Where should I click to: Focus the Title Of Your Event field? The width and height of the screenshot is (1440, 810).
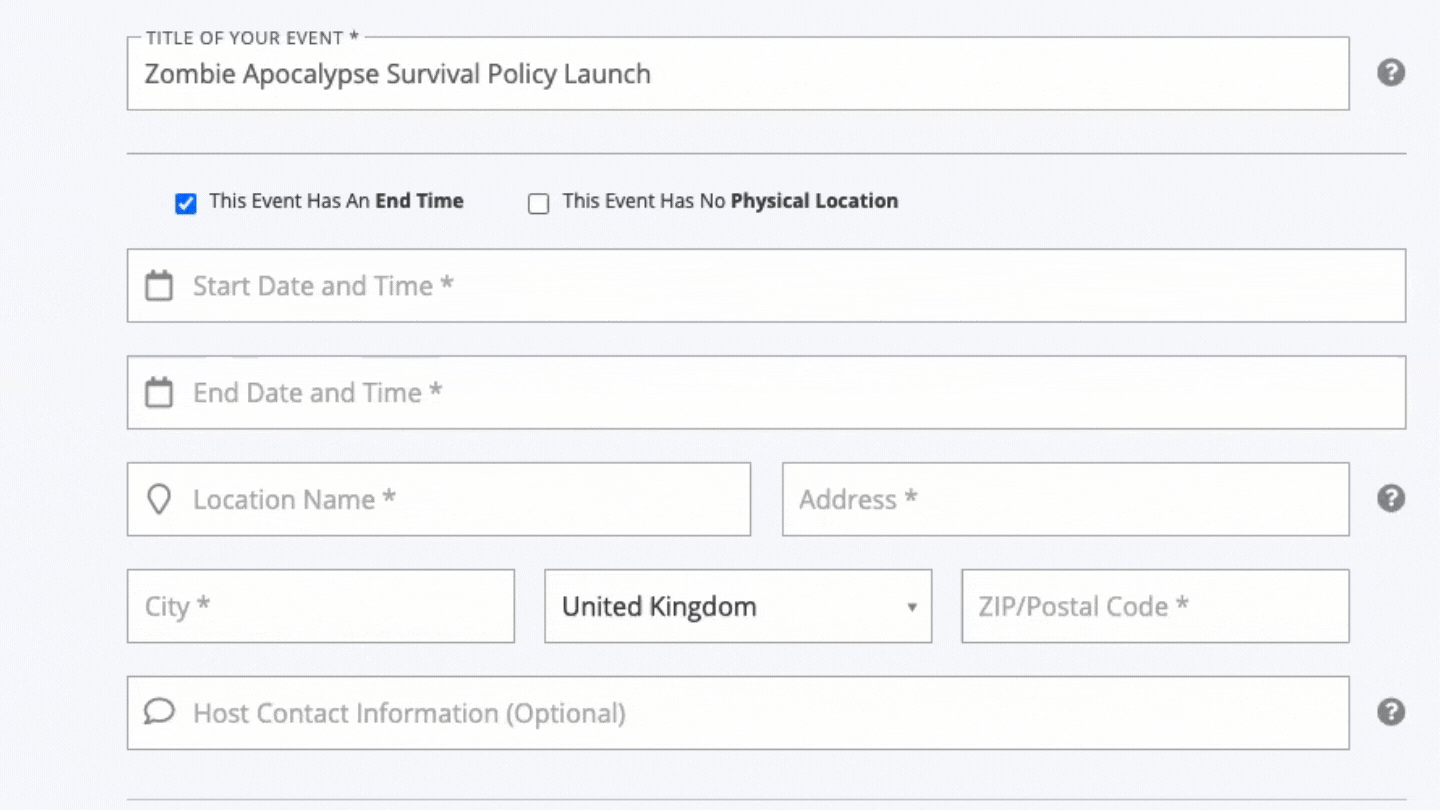(738, 74)
